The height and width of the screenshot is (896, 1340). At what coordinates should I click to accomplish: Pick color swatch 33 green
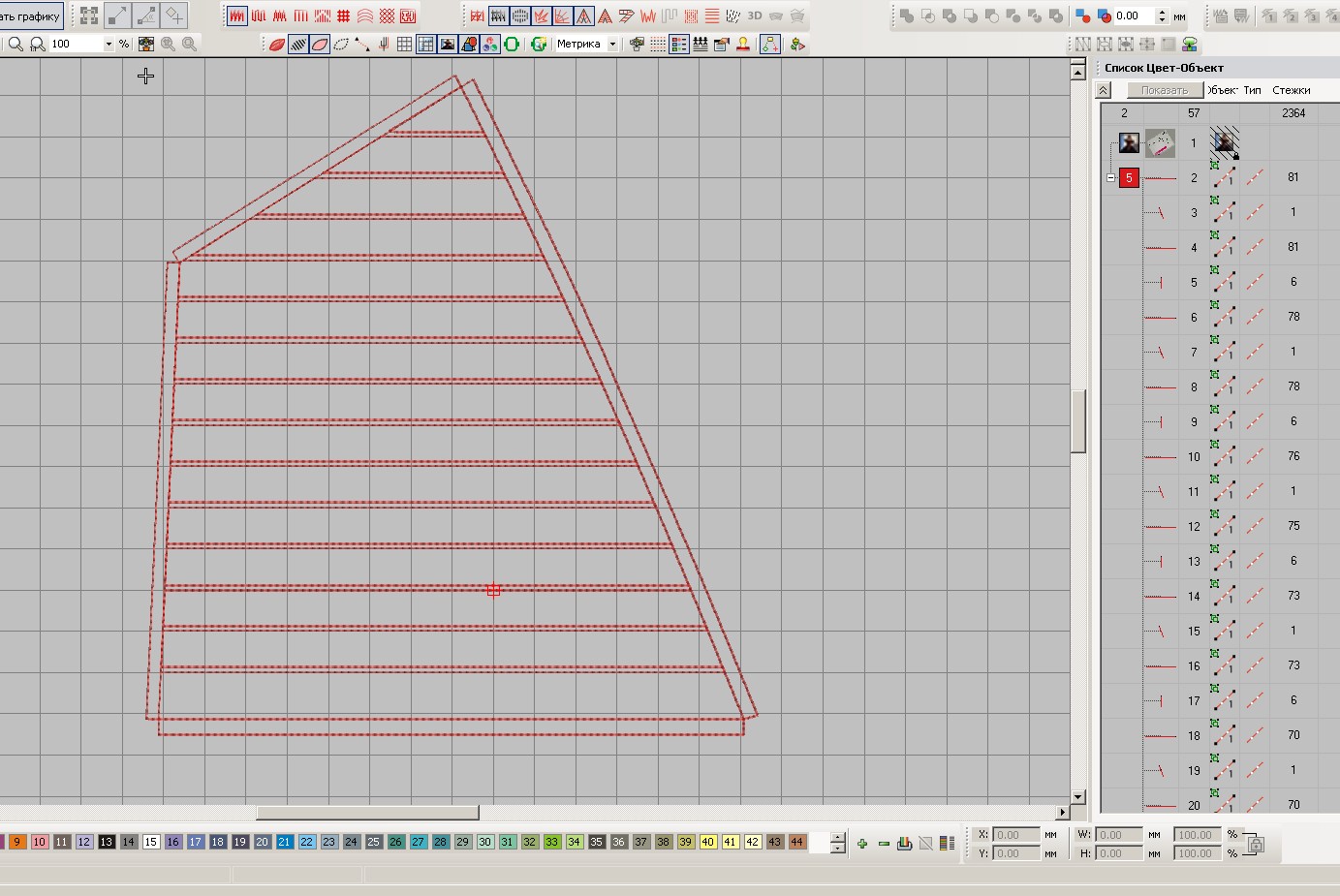[552, 842]
